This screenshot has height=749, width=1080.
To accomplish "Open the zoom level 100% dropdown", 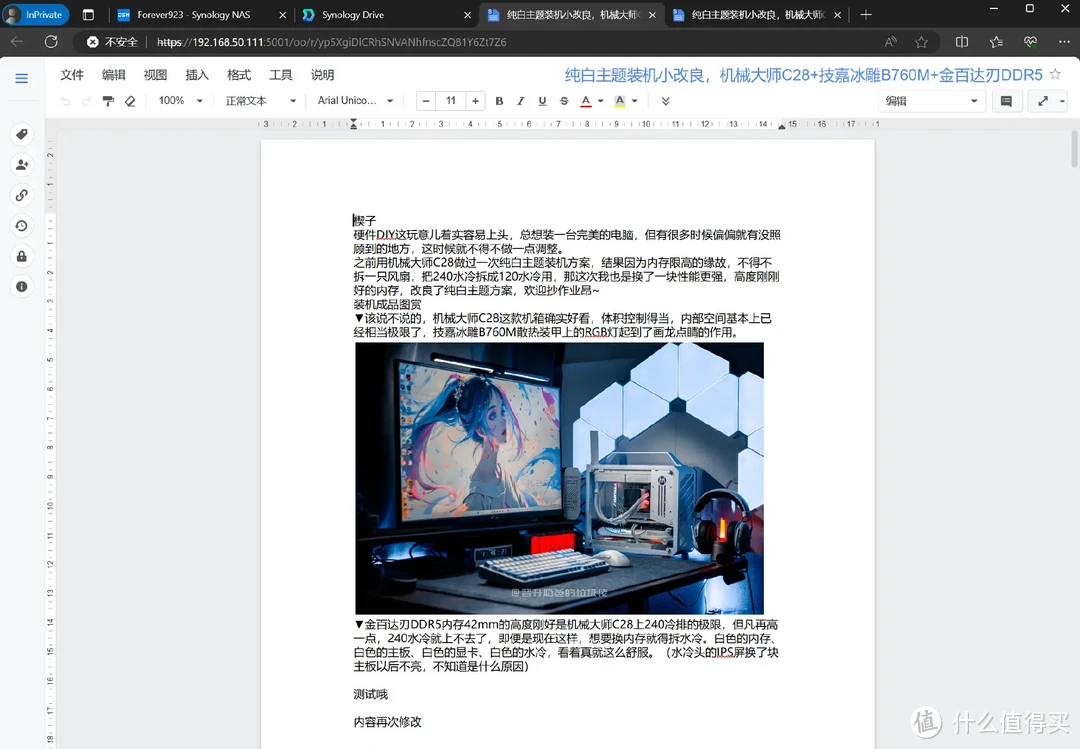I will [180, 100].
